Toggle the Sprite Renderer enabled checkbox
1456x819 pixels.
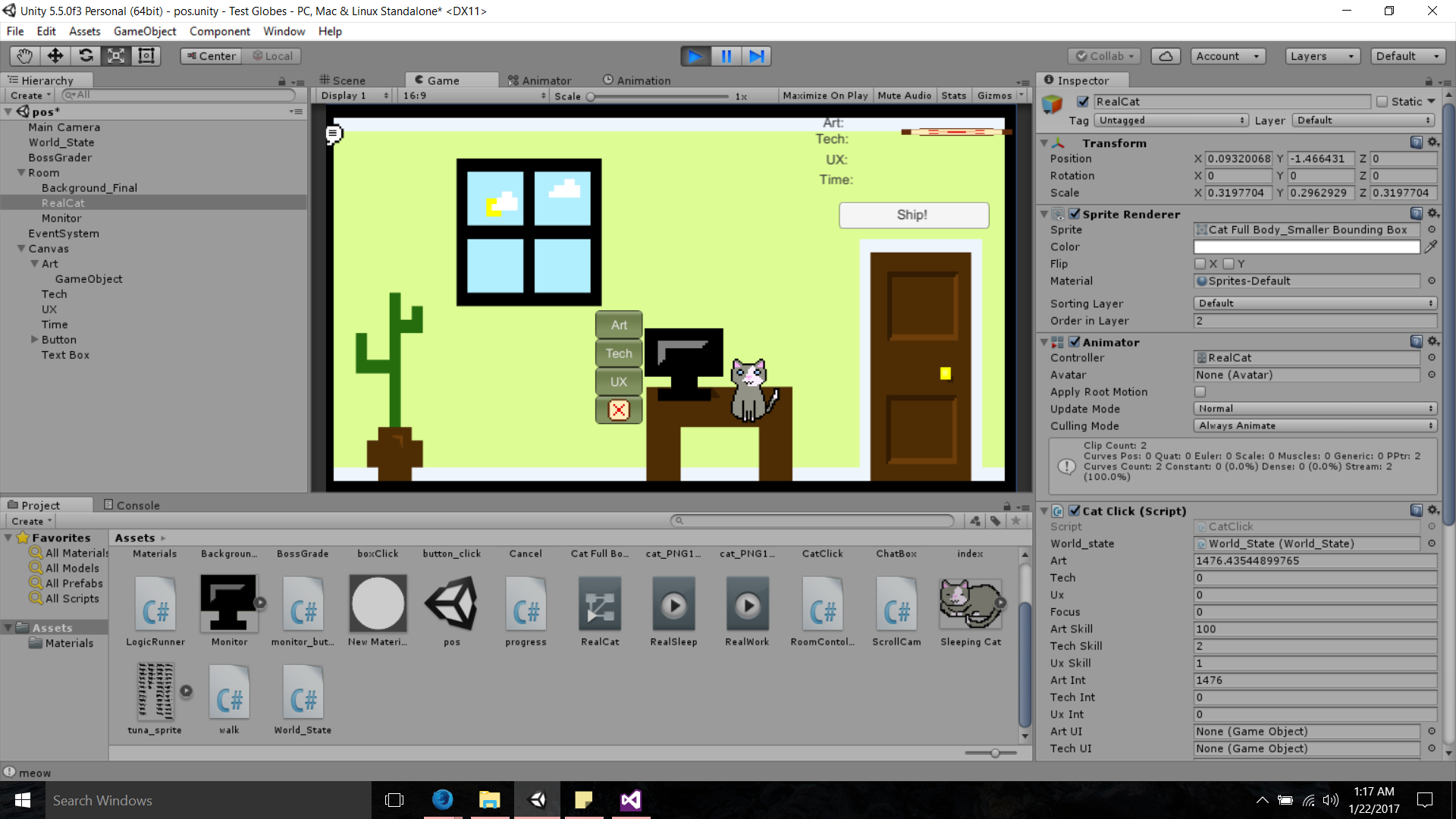coord(1075,214)
